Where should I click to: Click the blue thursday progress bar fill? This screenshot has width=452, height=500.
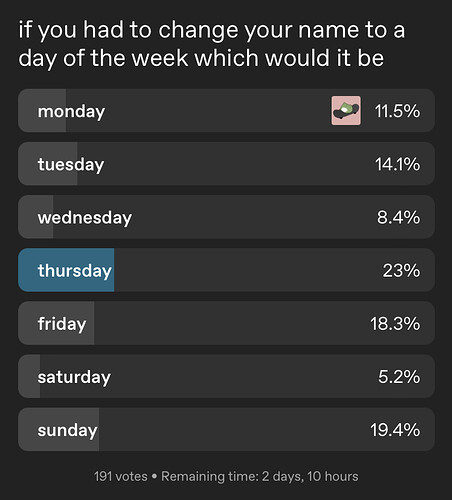point(66,270)
